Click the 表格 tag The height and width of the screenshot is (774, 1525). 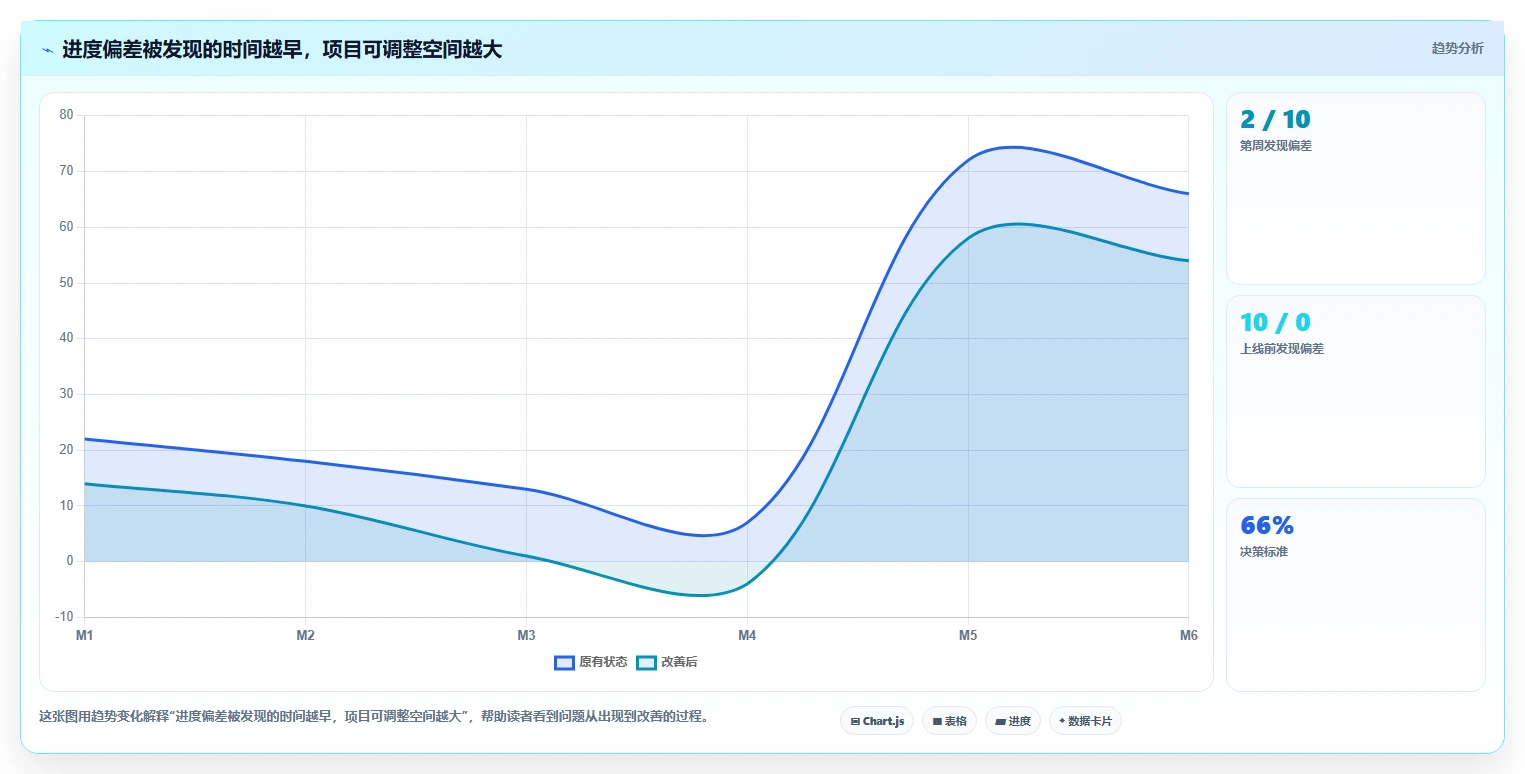[949, 721]
